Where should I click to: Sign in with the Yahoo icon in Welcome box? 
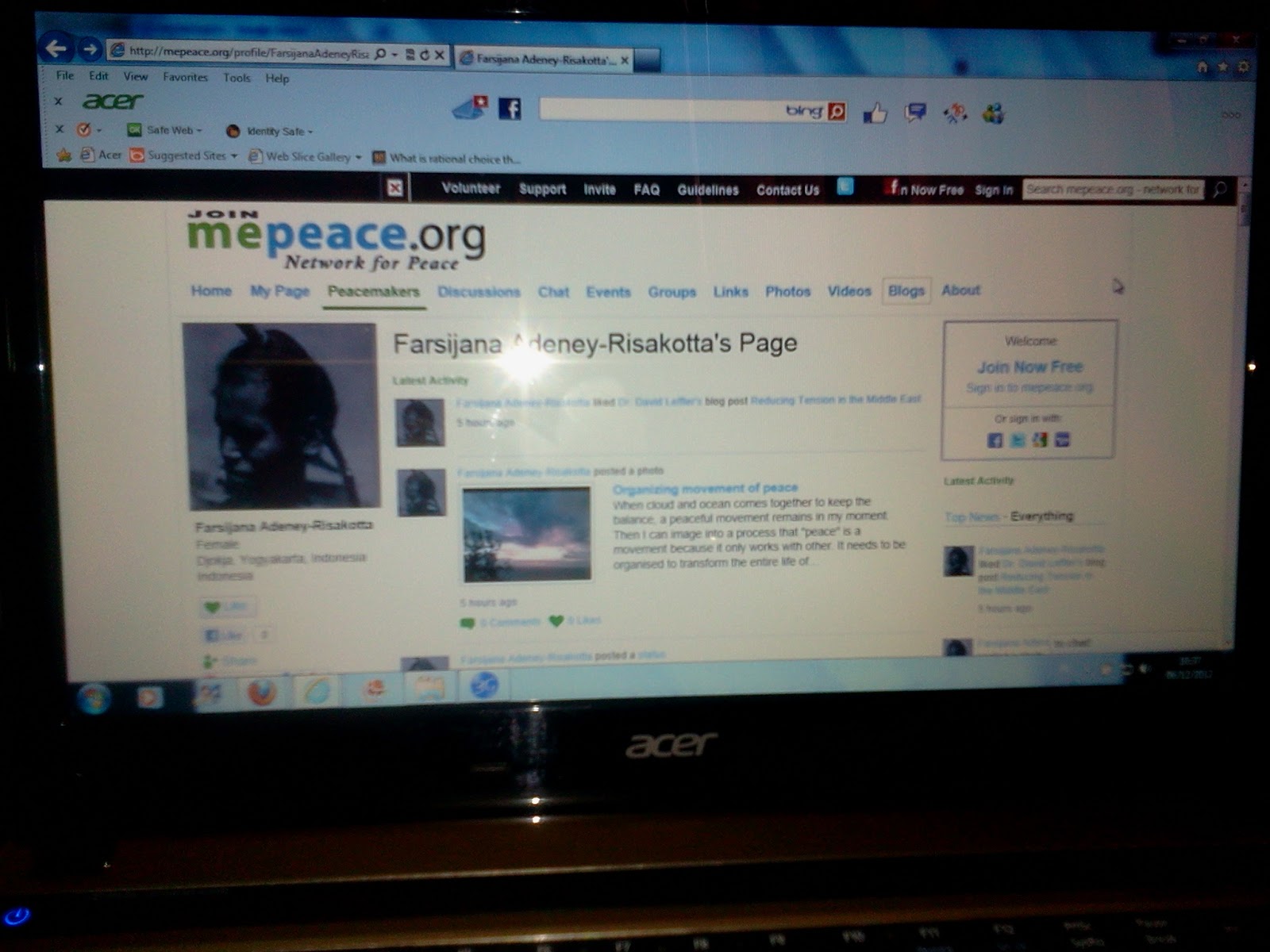pos(1062,440)
